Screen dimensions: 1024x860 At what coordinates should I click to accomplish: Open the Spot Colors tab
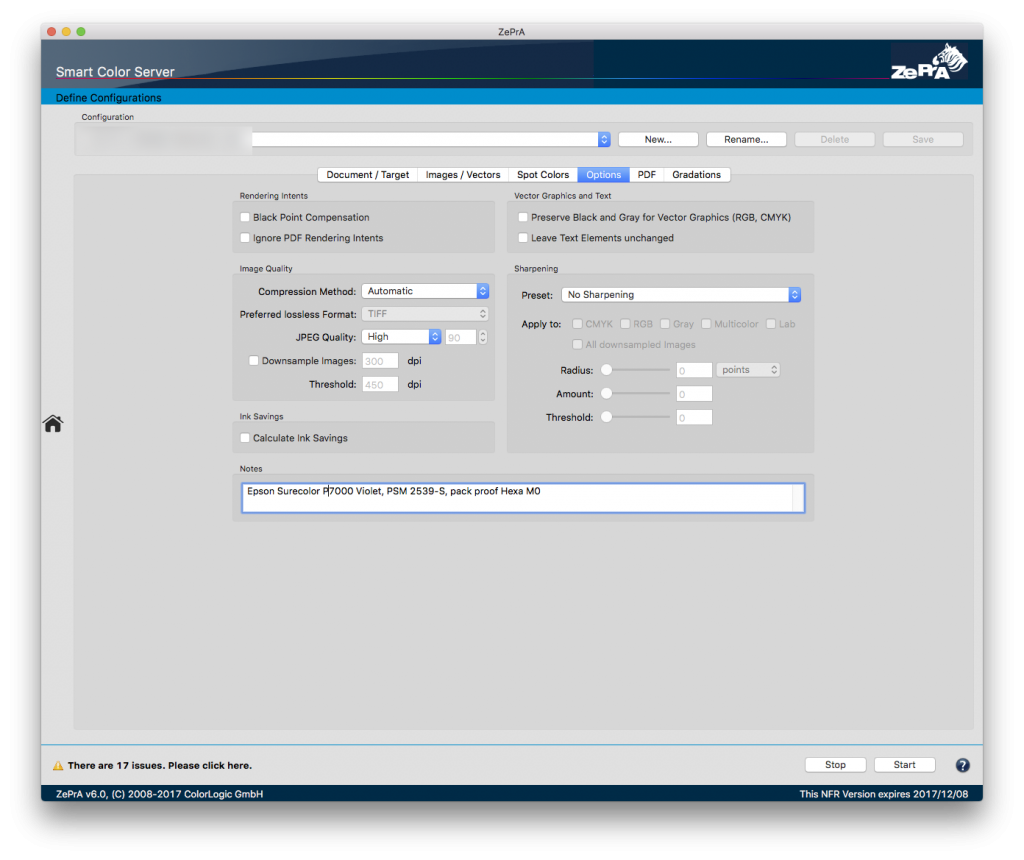(x=543, y=175)
